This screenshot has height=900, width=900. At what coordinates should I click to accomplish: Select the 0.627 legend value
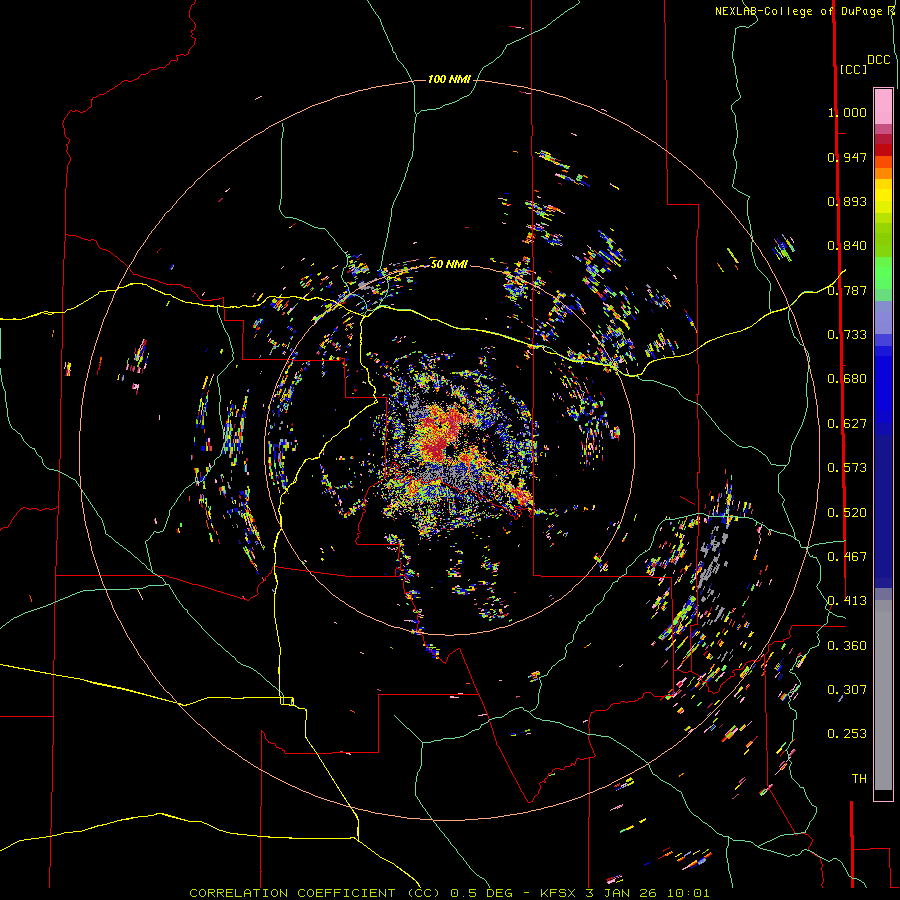click(847, 424)
